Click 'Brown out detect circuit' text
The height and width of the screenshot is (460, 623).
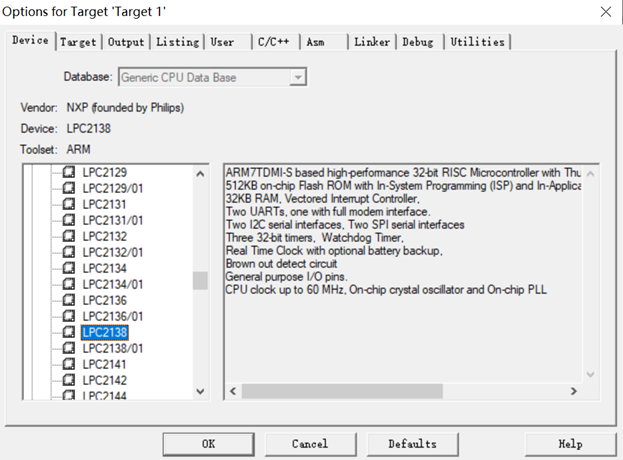281,264
